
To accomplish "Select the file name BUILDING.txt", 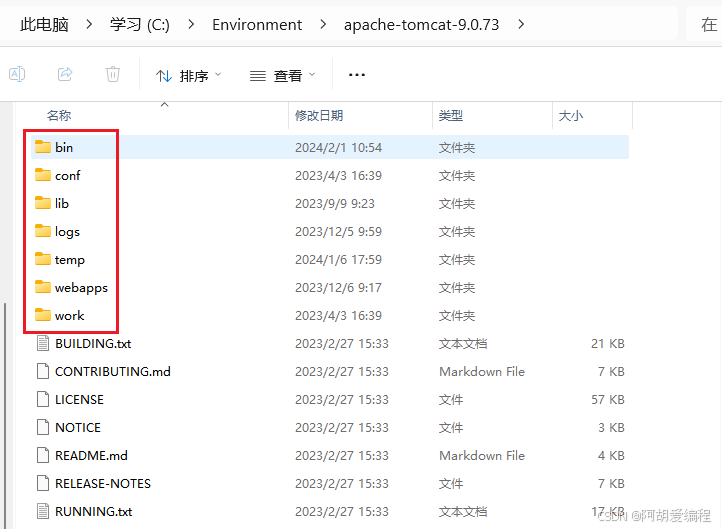I will [93, 343].
